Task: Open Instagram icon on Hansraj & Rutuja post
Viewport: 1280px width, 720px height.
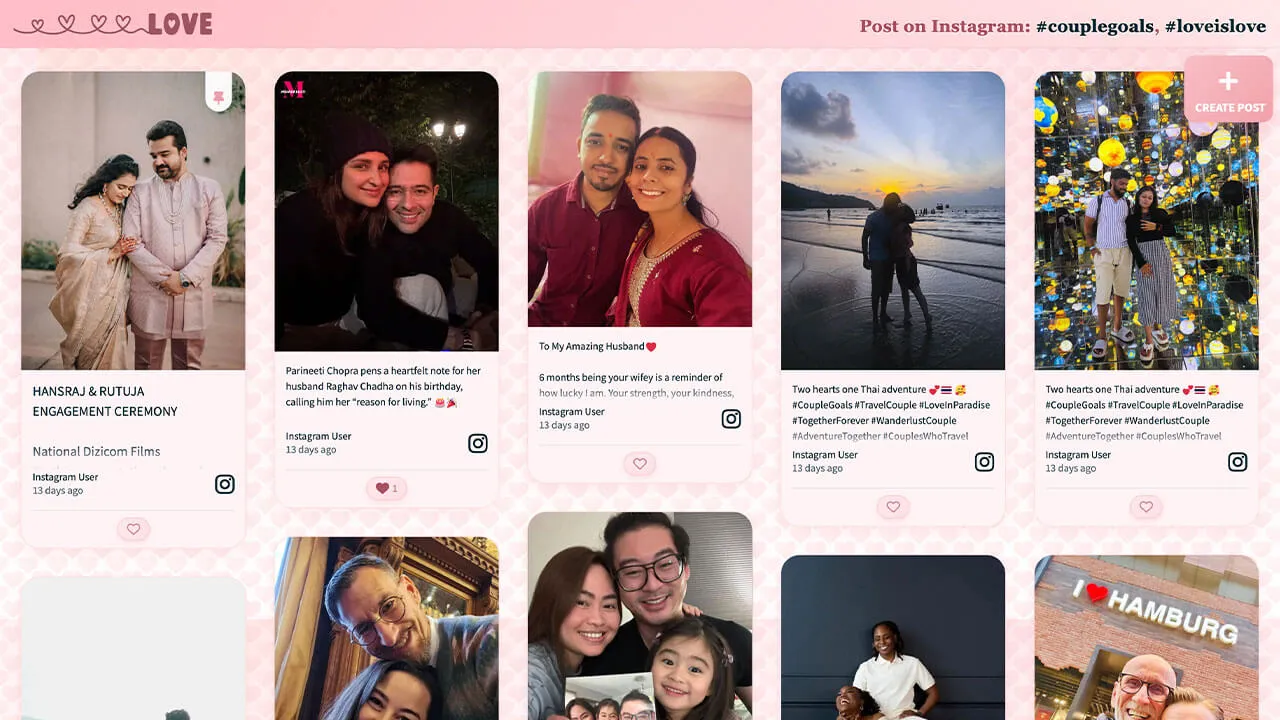Action: pos(225,484)
